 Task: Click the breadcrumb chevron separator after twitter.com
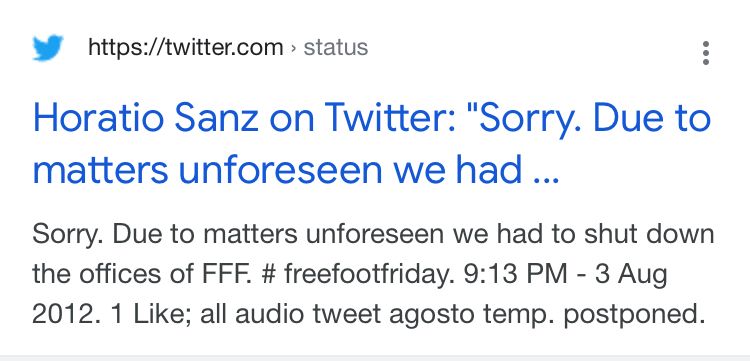[x=294, y=48]
